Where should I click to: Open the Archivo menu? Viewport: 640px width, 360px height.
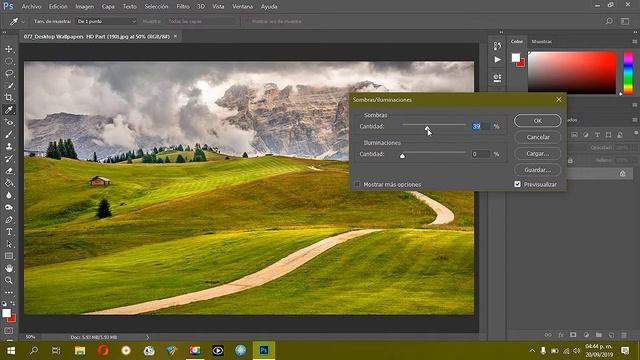(x=31, y=7)
